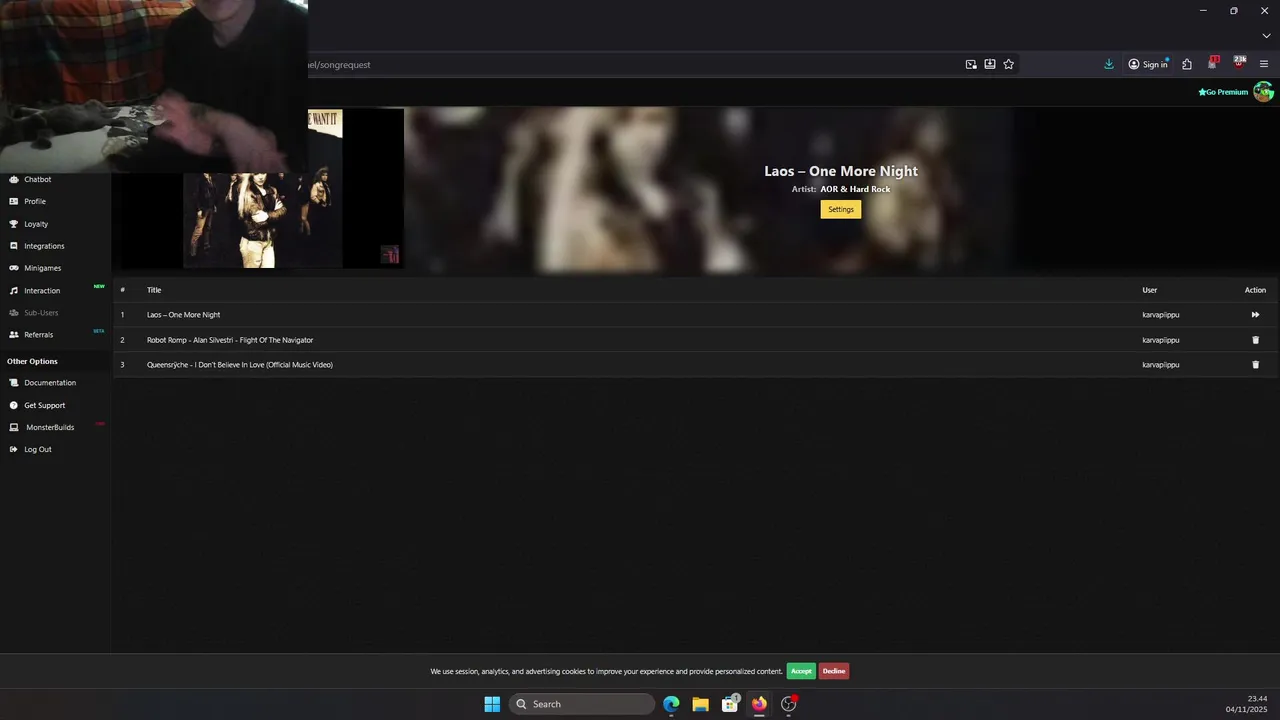Accept the cookie consent

click(801, 671)
